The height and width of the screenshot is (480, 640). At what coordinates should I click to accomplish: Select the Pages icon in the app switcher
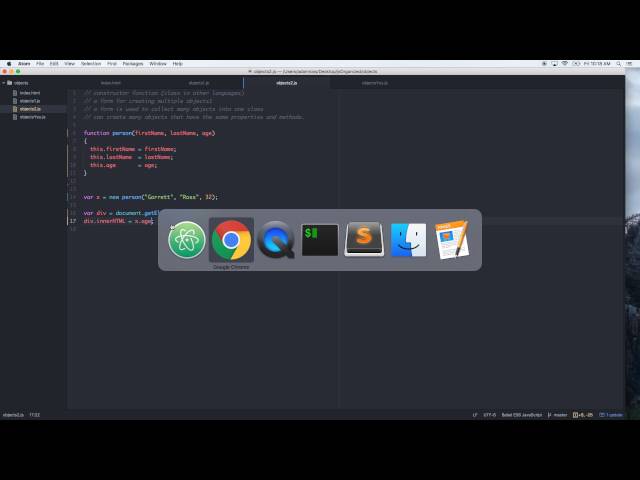(x=452, y=240)
